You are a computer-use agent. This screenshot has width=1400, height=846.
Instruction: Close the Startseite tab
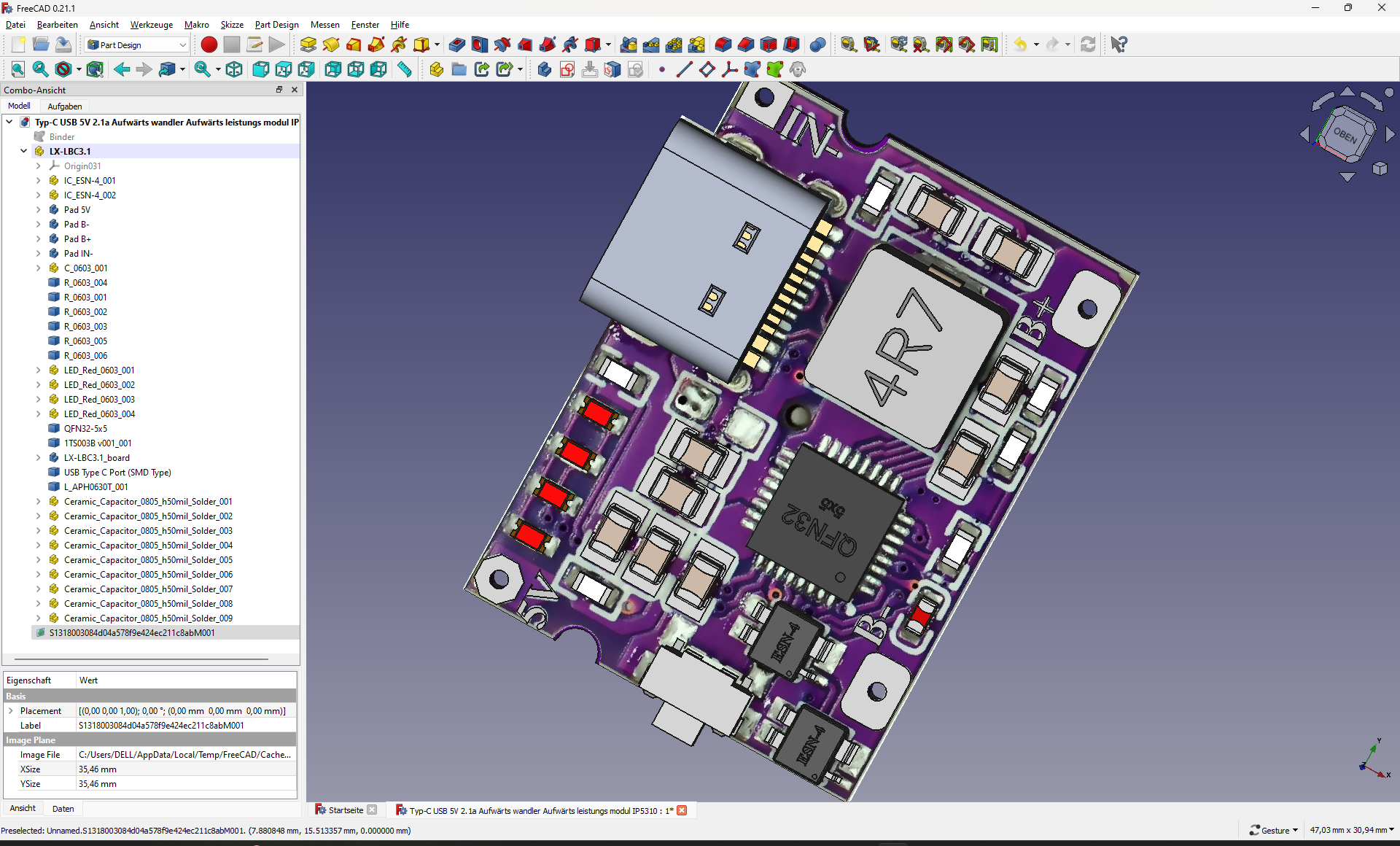[x=373, y=810]
